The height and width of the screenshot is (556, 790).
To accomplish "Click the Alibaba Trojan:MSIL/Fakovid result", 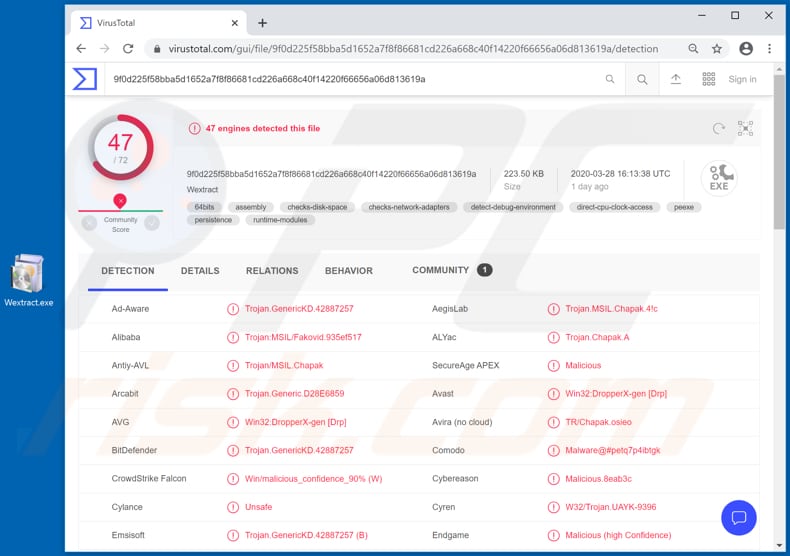I will [303, 337].
